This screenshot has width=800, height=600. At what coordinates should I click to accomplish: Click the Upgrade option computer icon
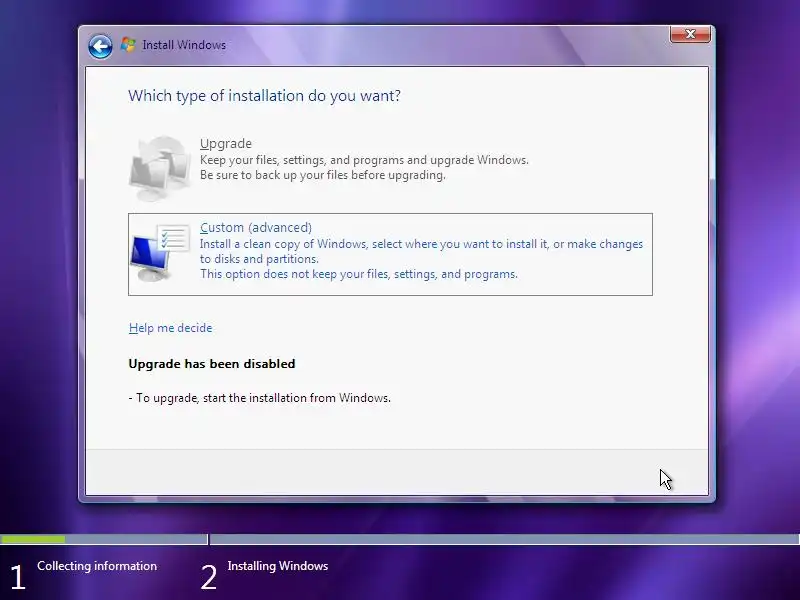click(159, 168)
